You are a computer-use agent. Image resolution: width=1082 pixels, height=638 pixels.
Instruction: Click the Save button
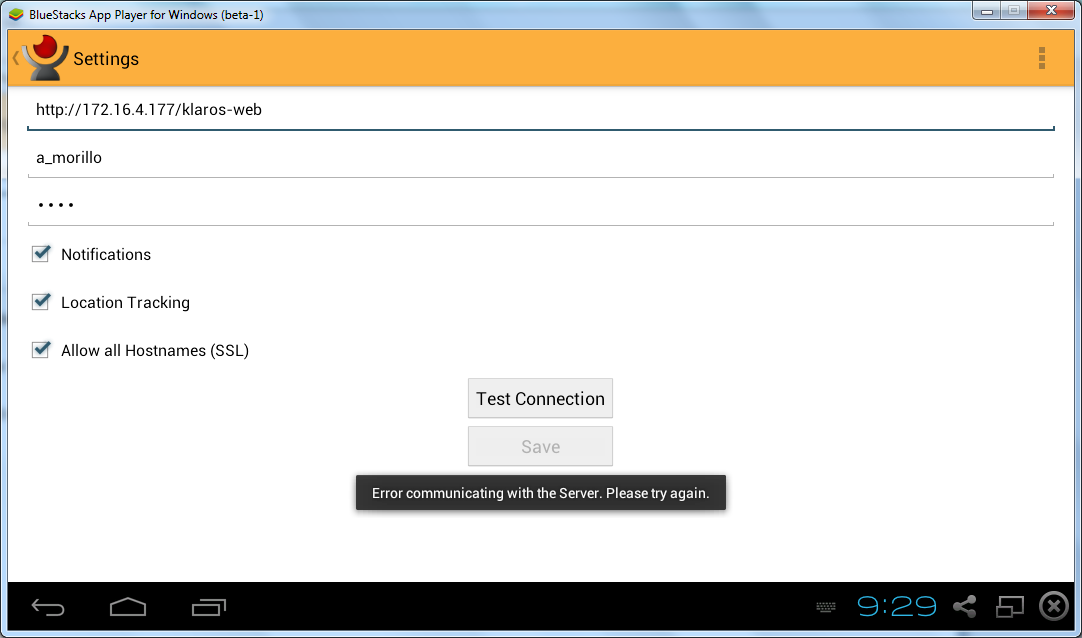tap(540, 447)
